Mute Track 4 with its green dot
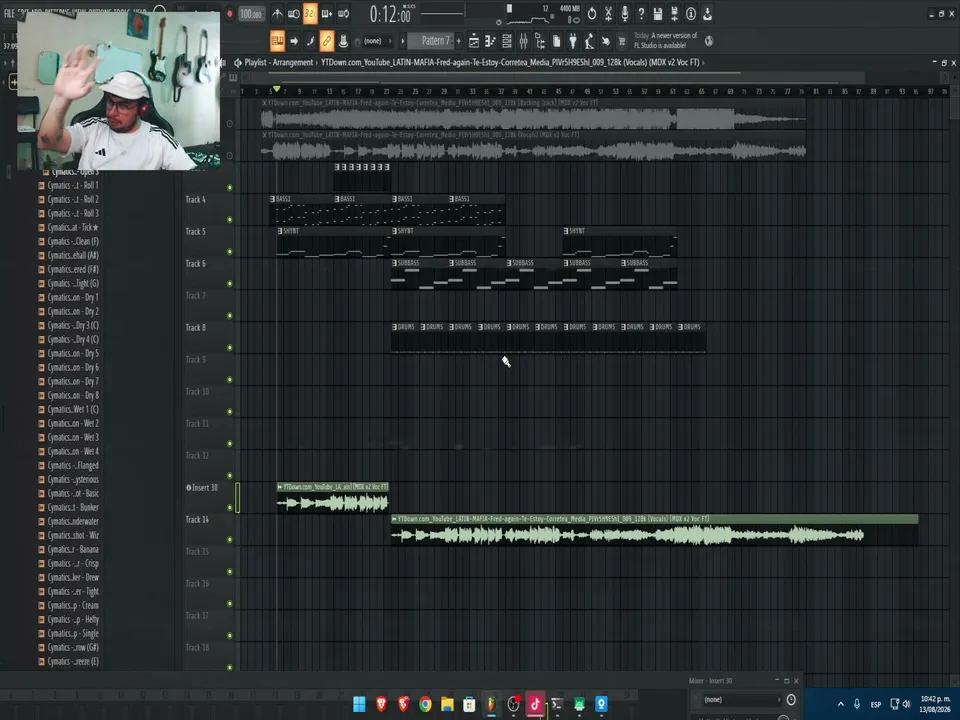 pyautogui.click(x=230, y=219)
